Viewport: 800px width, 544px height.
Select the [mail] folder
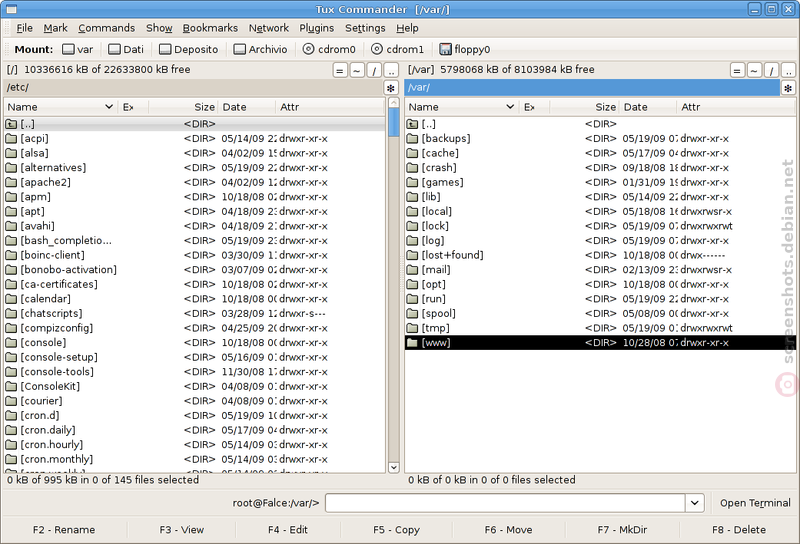coord(600,270)
